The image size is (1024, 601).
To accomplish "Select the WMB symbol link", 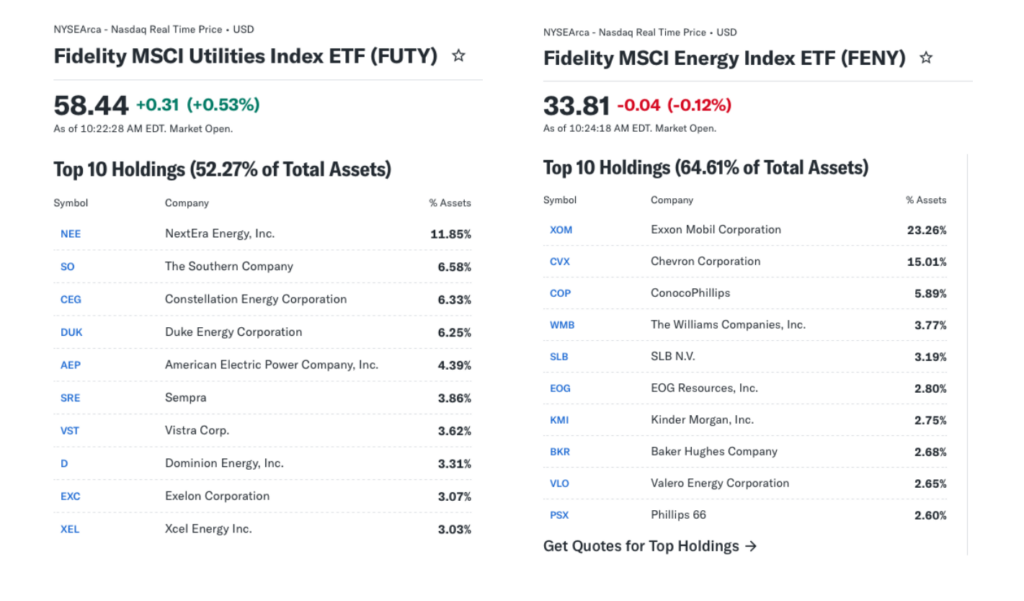I will coord(562,325).
